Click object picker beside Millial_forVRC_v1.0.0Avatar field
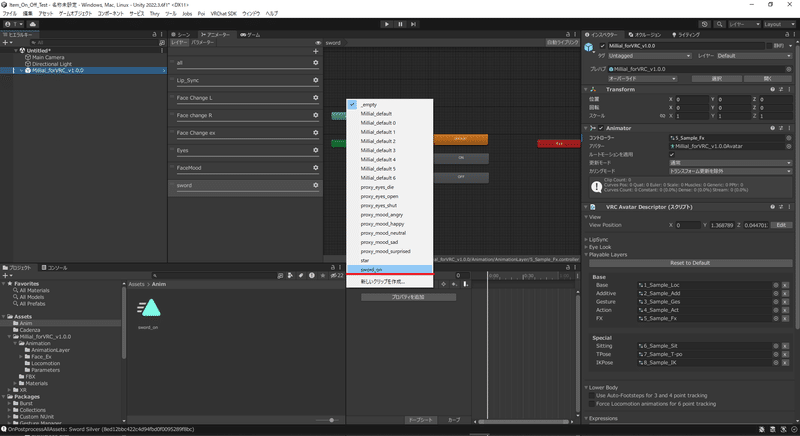The image size is (800, 436). (788, 146)
